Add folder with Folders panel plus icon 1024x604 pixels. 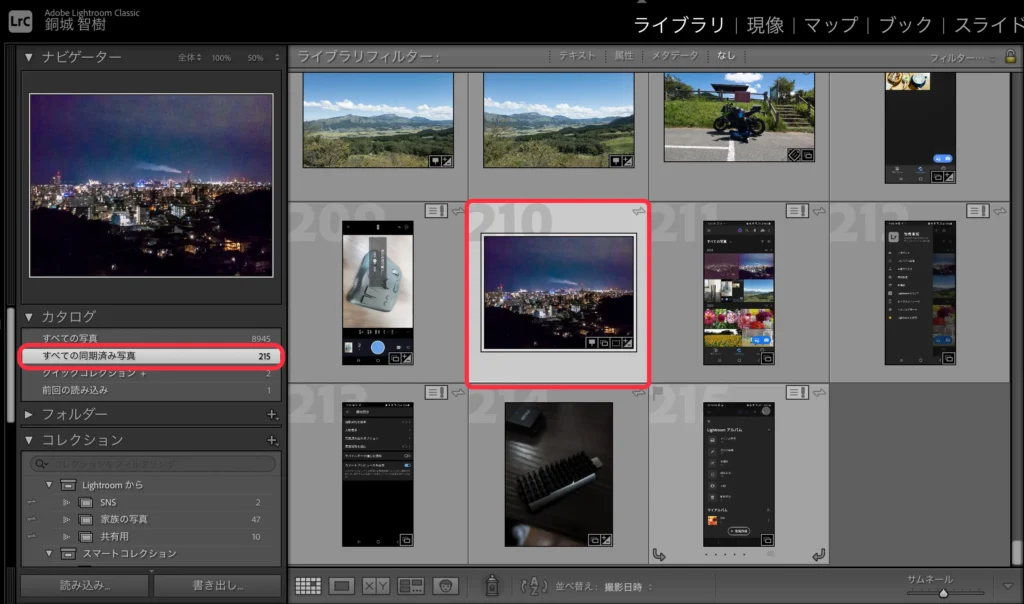click(271, 414)
